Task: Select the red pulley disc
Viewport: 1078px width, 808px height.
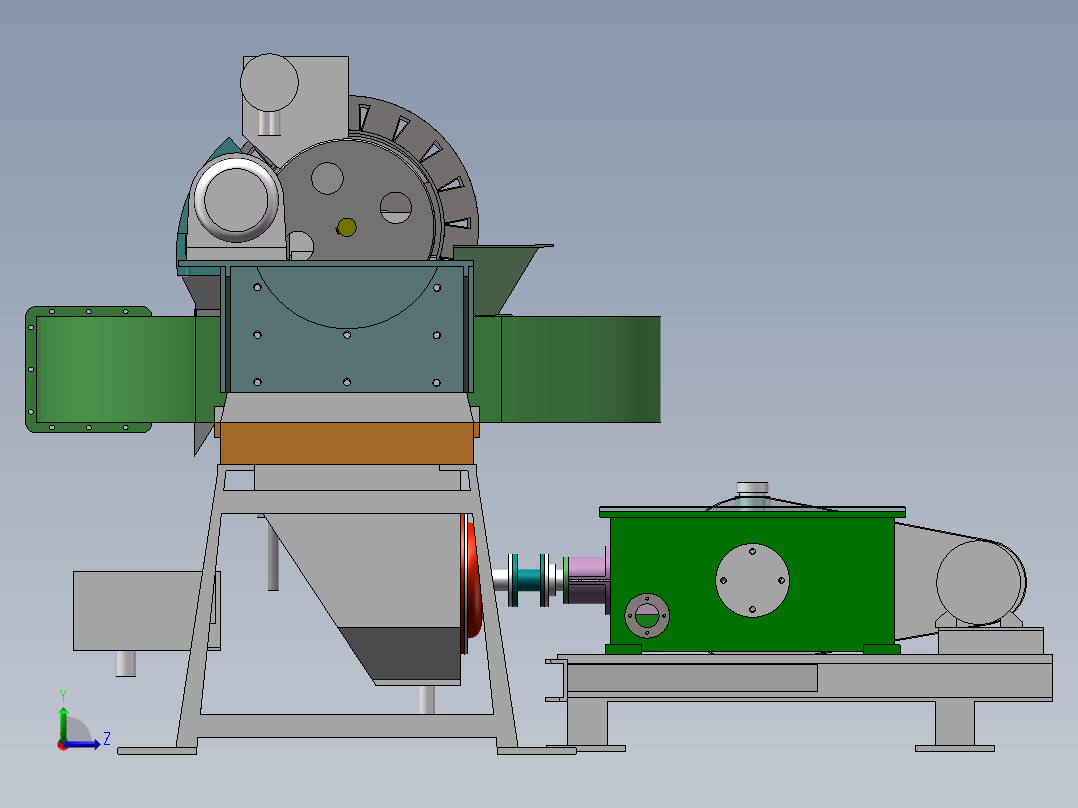Action: (472, 582)
